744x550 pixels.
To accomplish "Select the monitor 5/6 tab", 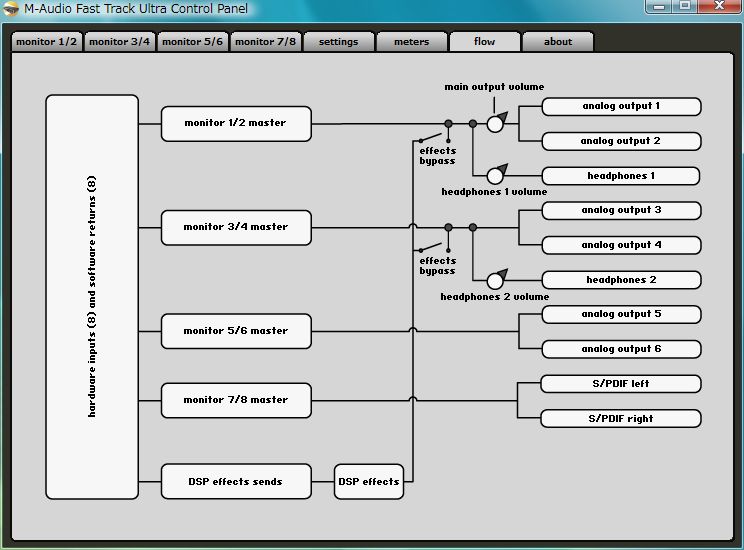I will point(193,42).
